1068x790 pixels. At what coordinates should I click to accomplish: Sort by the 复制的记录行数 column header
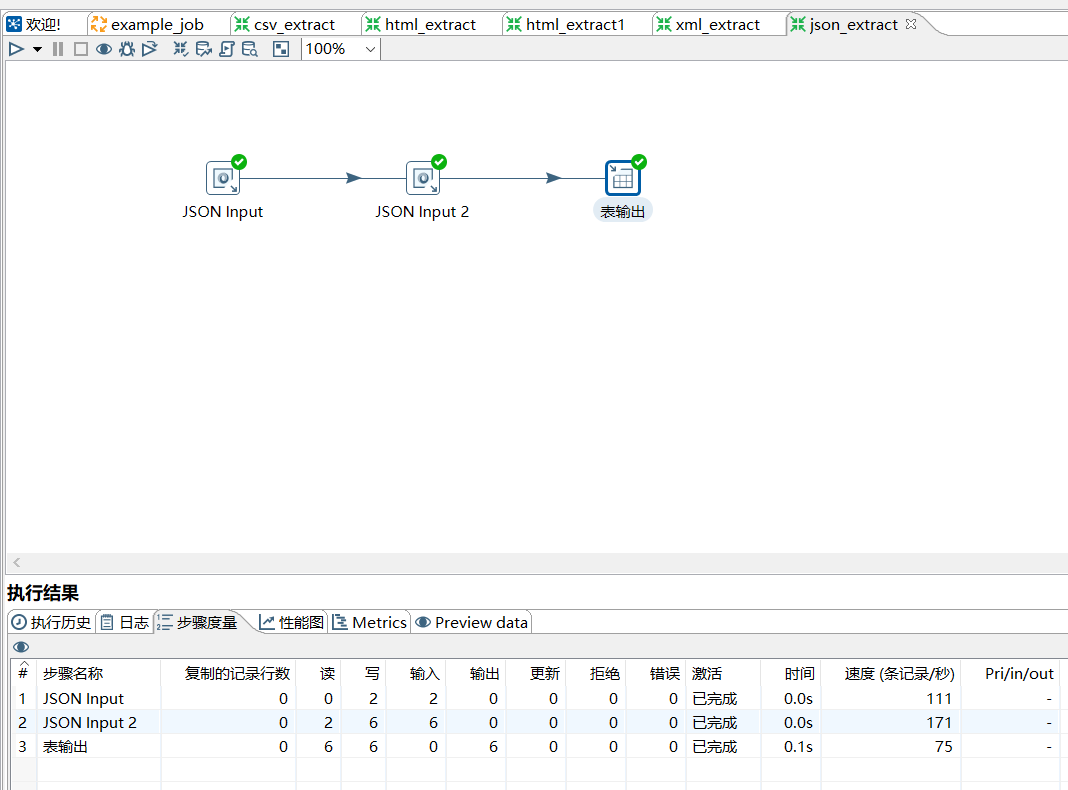point(229,674)
